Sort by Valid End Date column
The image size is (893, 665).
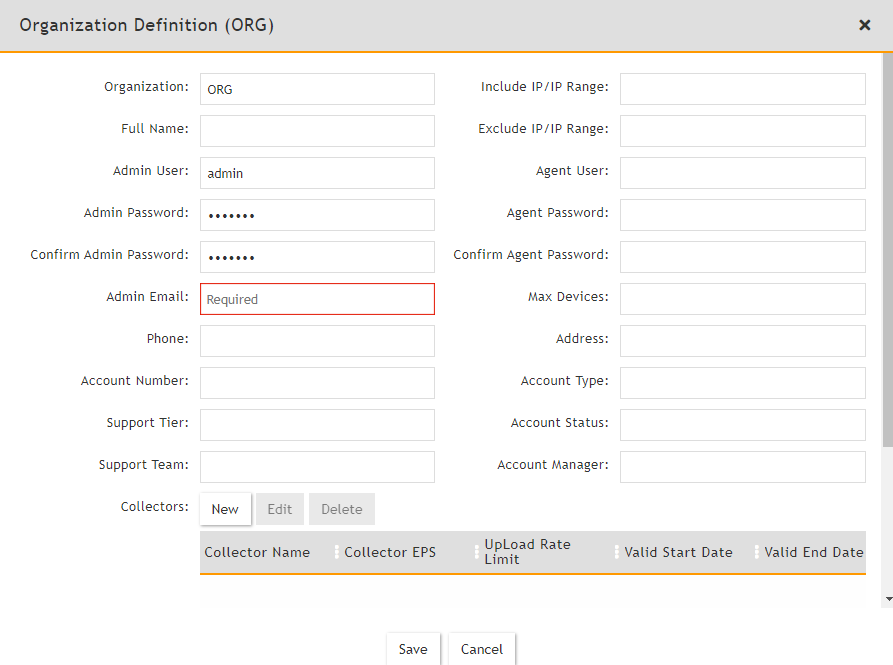click(x=812, y=552)
